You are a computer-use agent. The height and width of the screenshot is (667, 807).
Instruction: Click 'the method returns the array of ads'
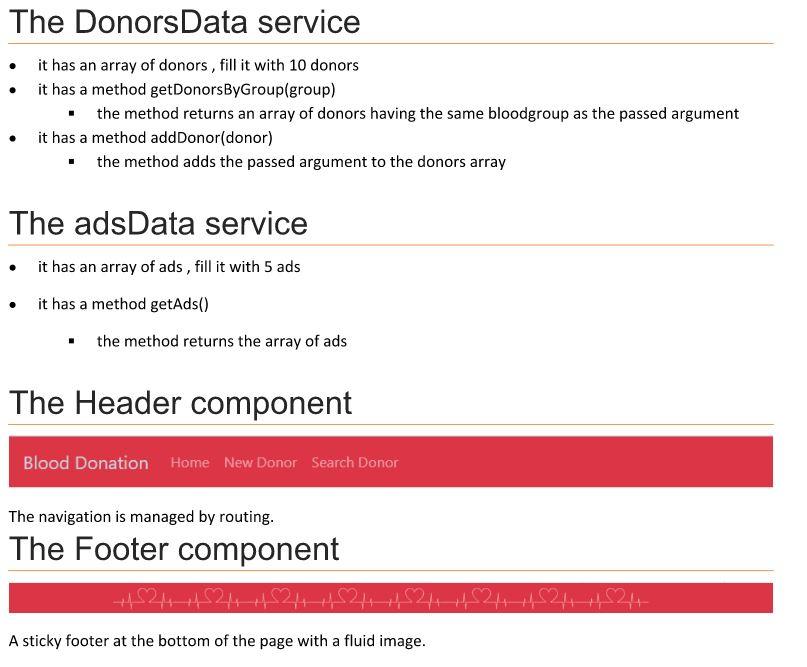(x=222, y=341)
